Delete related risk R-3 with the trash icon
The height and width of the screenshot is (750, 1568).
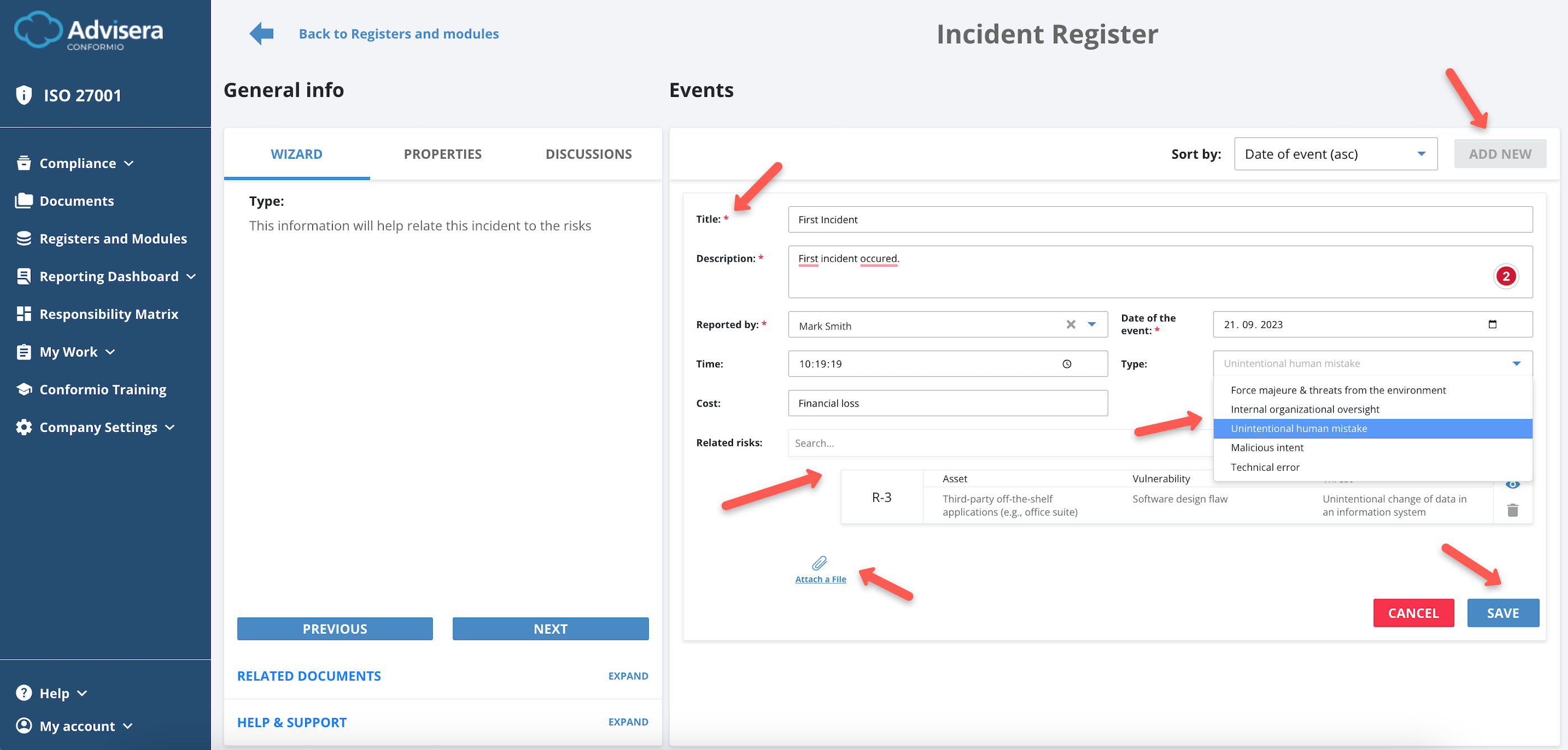pyautogui.click(x=1514, y=510)
